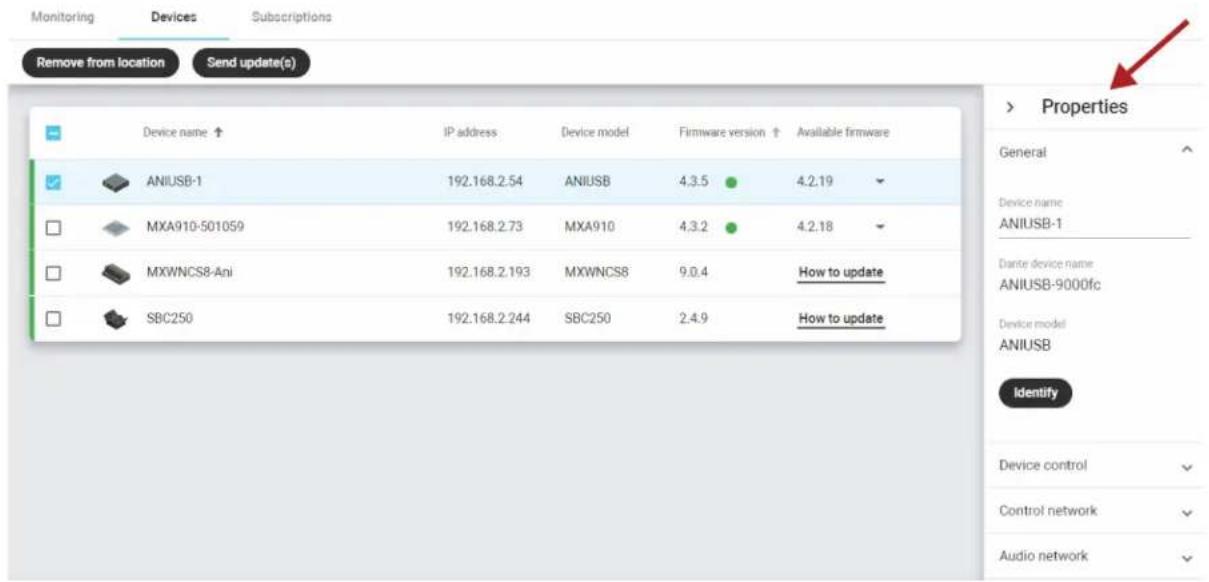Collapse the Properties panel with the chevron

1010,107
